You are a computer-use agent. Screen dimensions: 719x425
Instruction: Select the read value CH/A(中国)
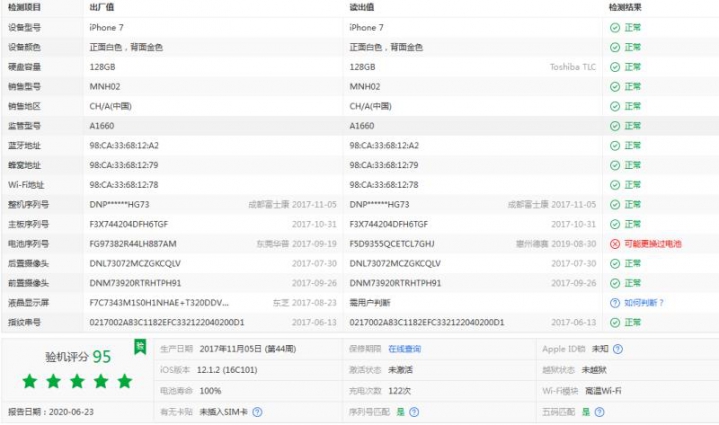(371, 106)
